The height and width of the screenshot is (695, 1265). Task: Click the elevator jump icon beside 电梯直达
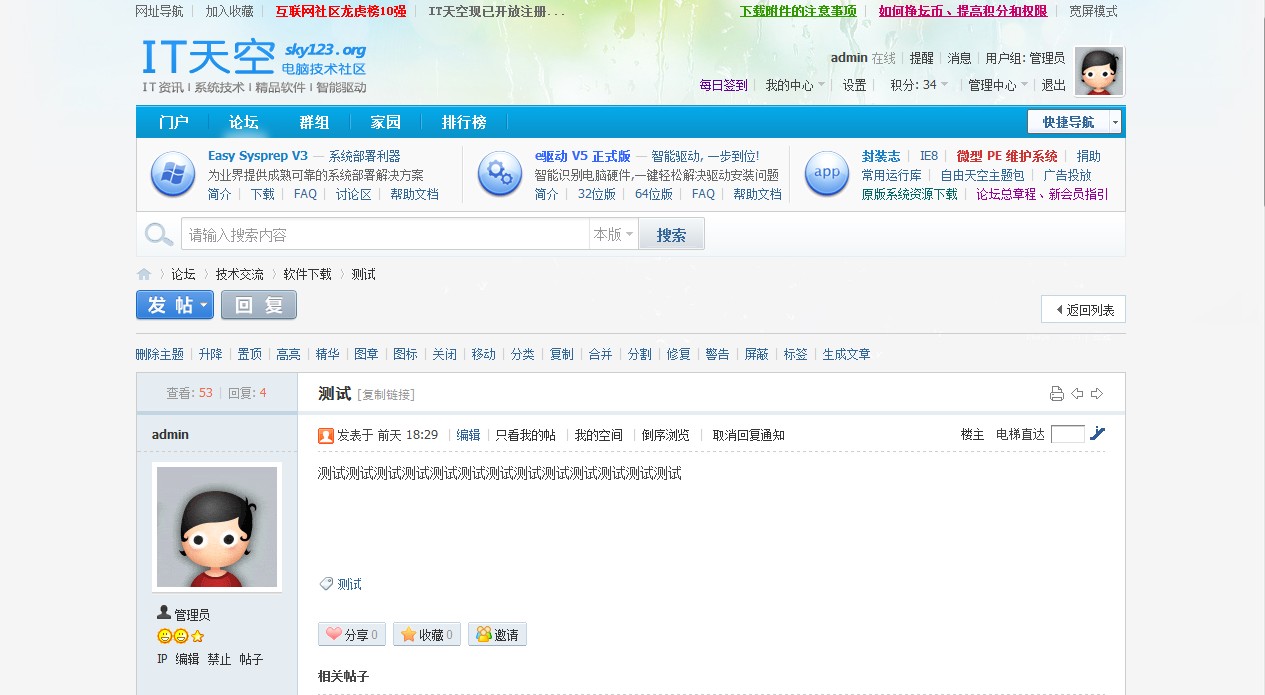pyautogui.click(x=1098, y=434)
